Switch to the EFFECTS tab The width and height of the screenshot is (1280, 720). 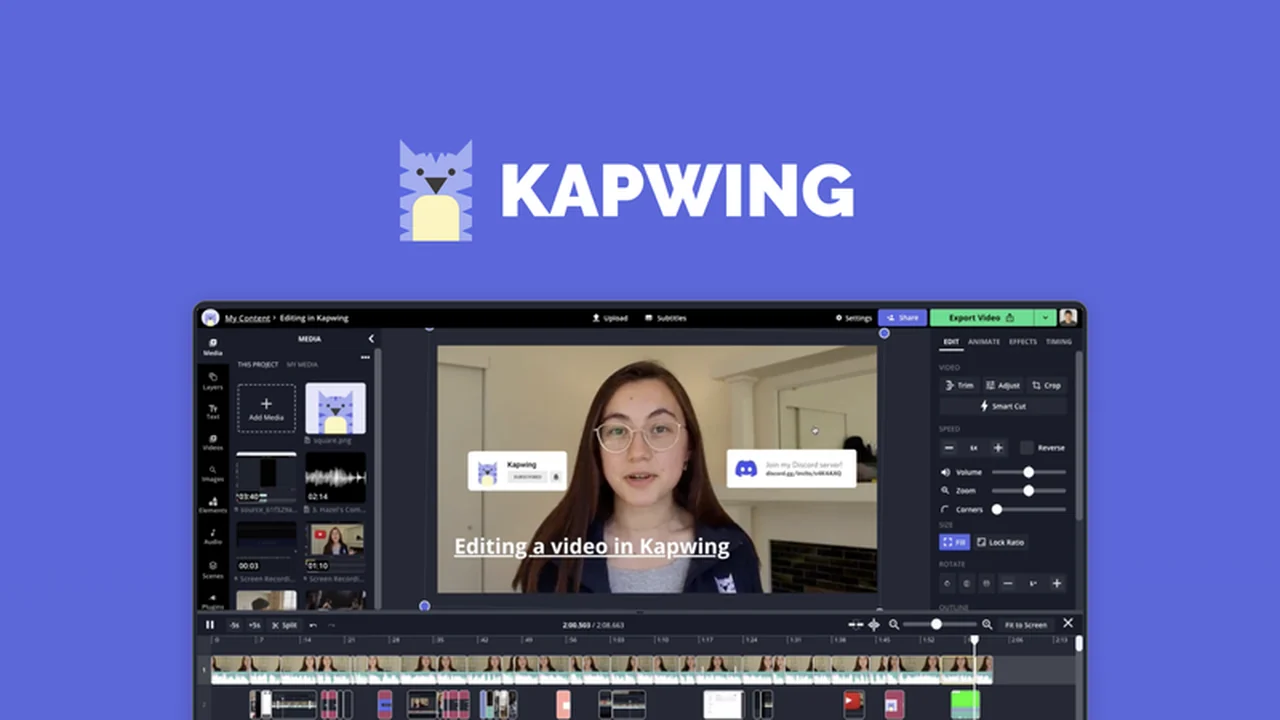pos(1023,342)
